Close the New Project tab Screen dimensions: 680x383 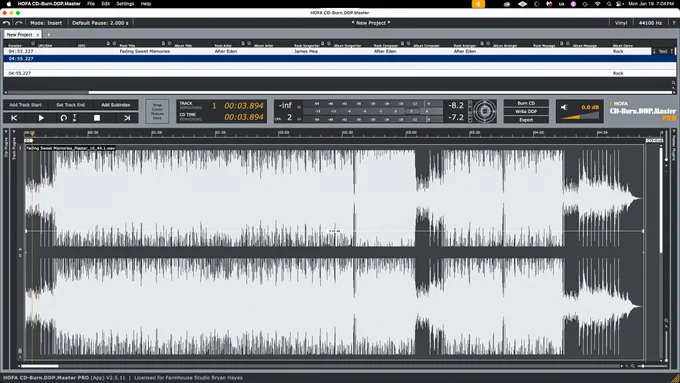tap(38, 34)
